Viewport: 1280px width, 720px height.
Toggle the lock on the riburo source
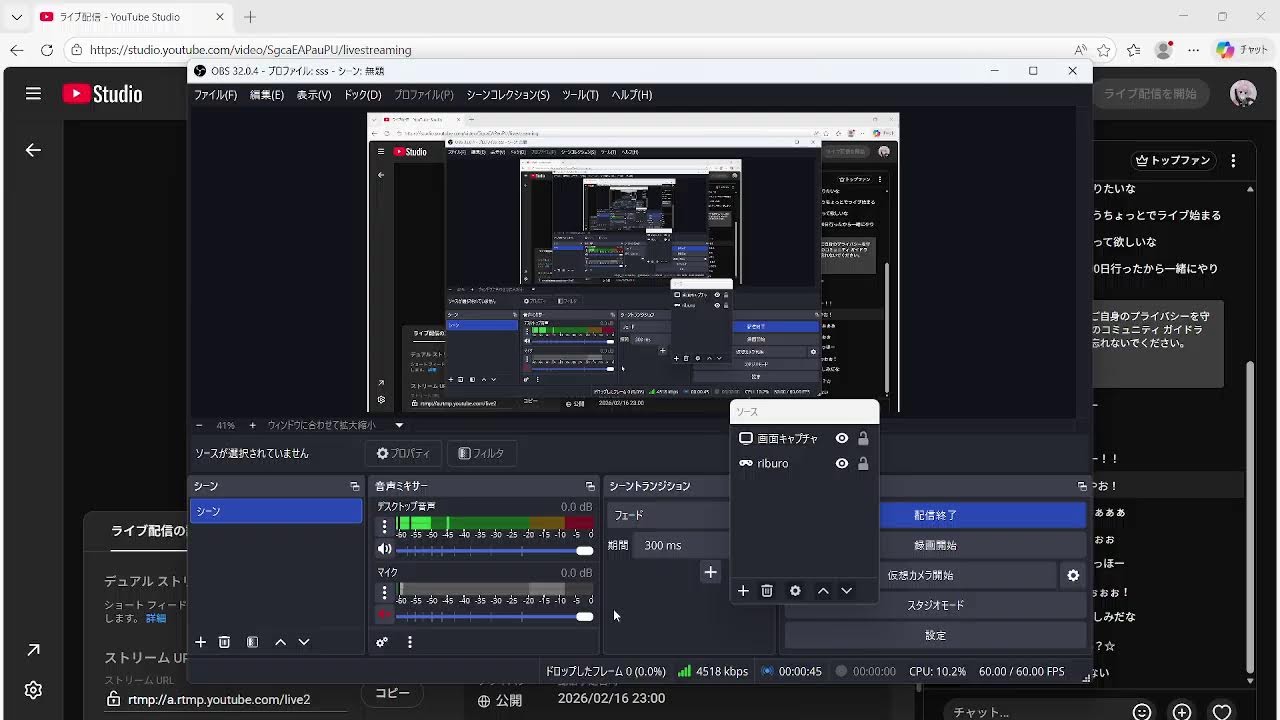[x=863, y=463]
